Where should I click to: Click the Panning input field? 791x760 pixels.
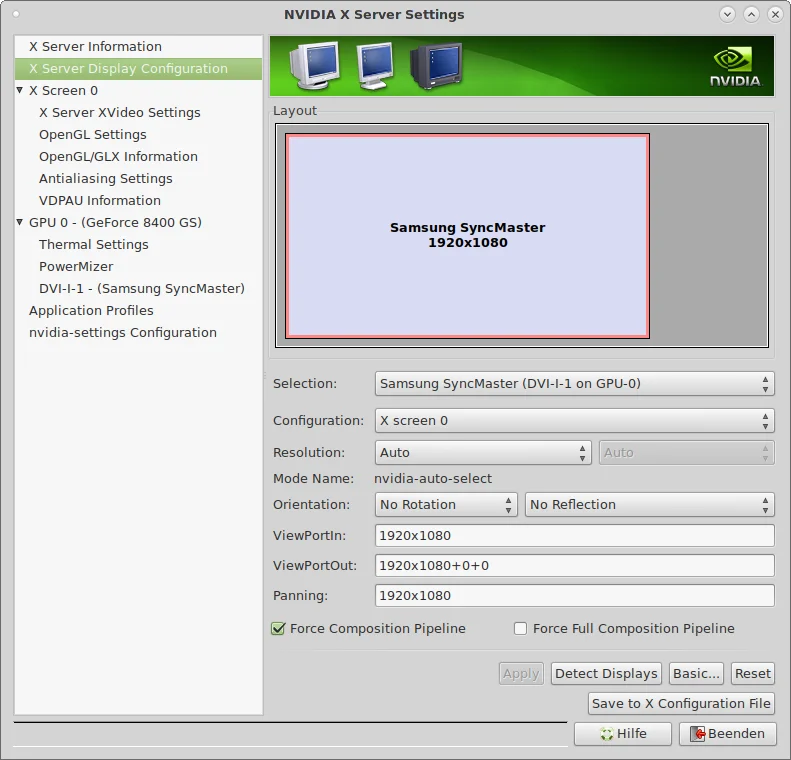574,596
